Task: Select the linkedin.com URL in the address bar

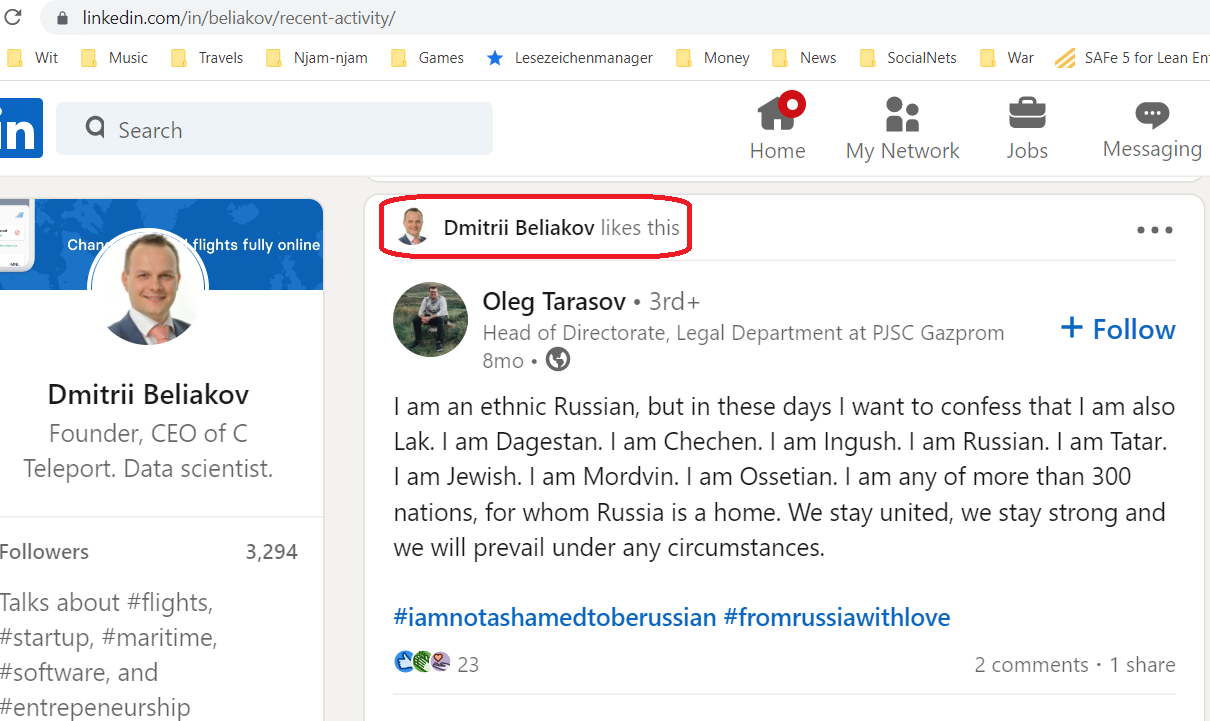Action: (239, 18)
